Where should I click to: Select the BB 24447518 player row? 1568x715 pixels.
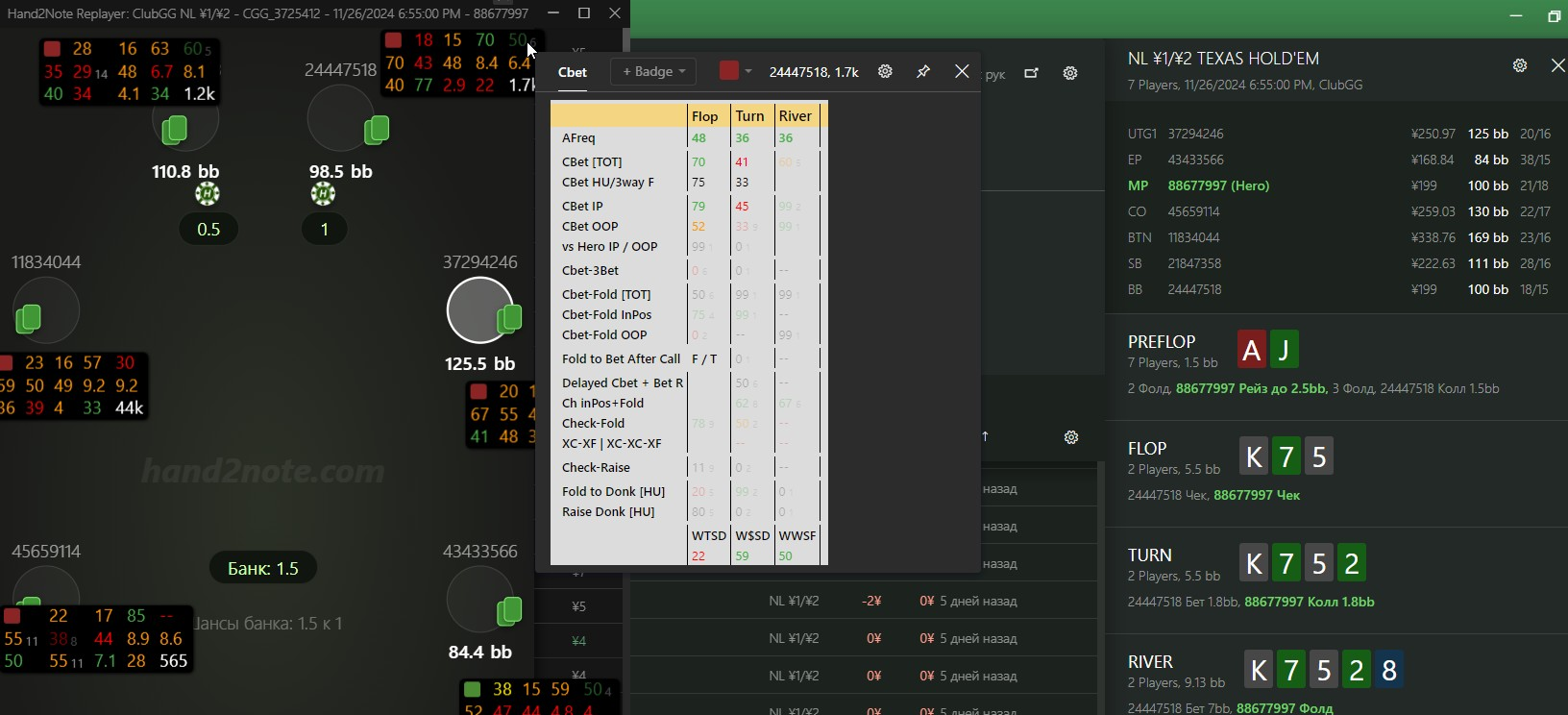coord(1338,289)
